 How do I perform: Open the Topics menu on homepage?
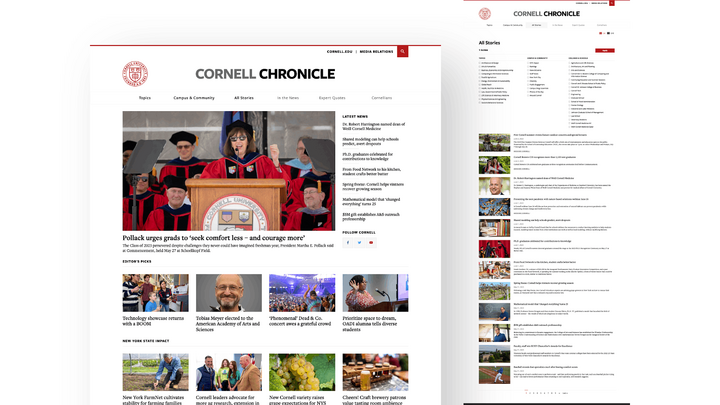(145, 98)
